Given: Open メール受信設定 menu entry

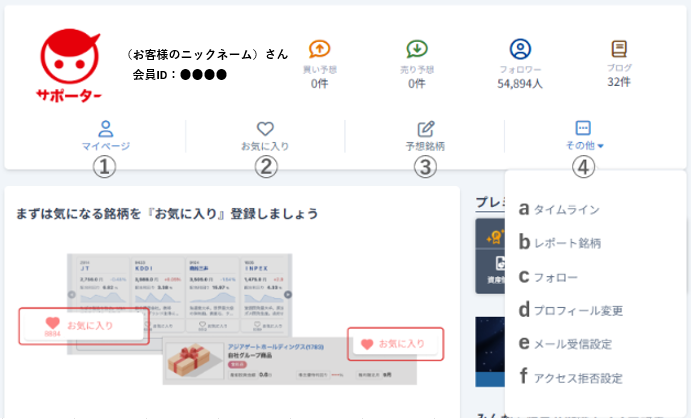Looking at the screenshot, I should click(x=573, y=344).
